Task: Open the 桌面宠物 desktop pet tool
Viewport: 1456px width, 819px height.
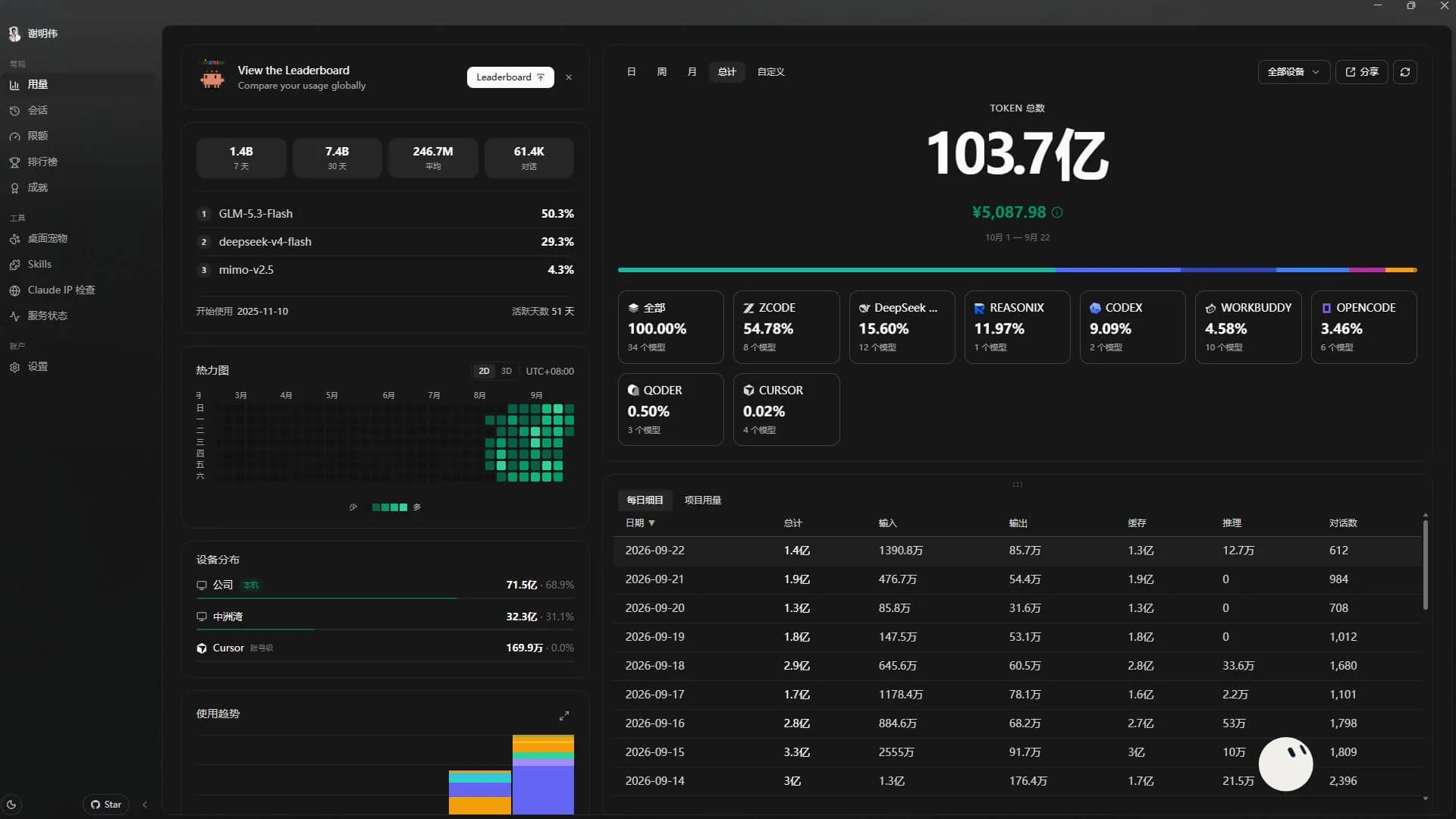Action: pyautogui.click(x=79, y=238)
